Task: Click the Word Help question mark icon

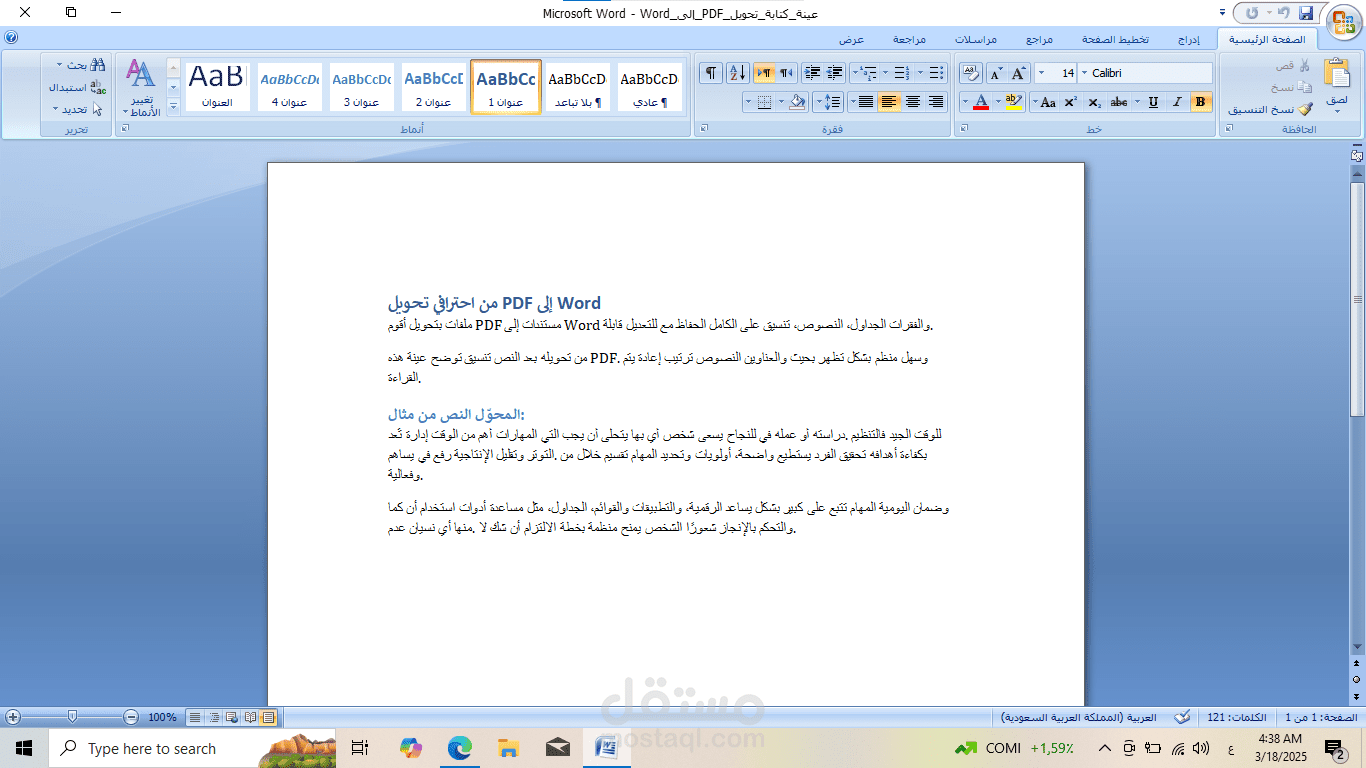Action: [x=11, y=37]
